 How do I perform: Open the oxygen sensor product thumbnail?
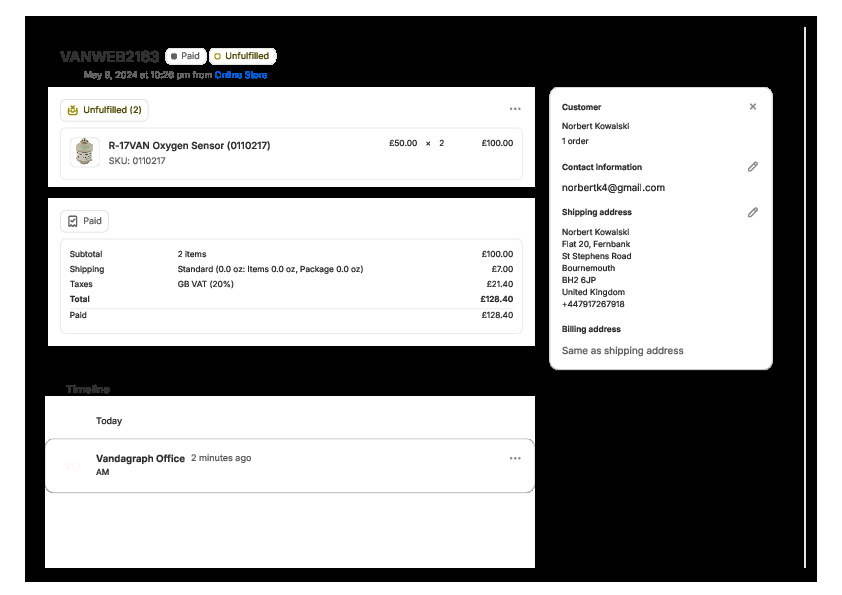85,152
